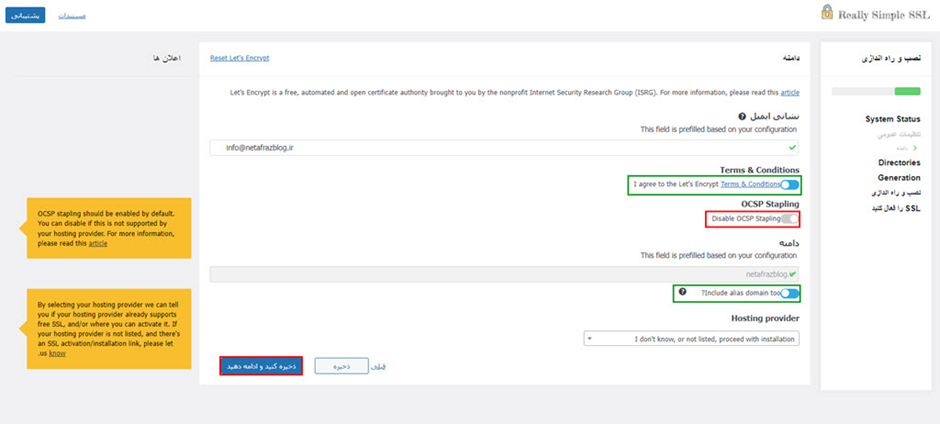Screen dimensions: 940x424
Task: Click the Really Simple SSL padlock logo
Action: [827, 13]
